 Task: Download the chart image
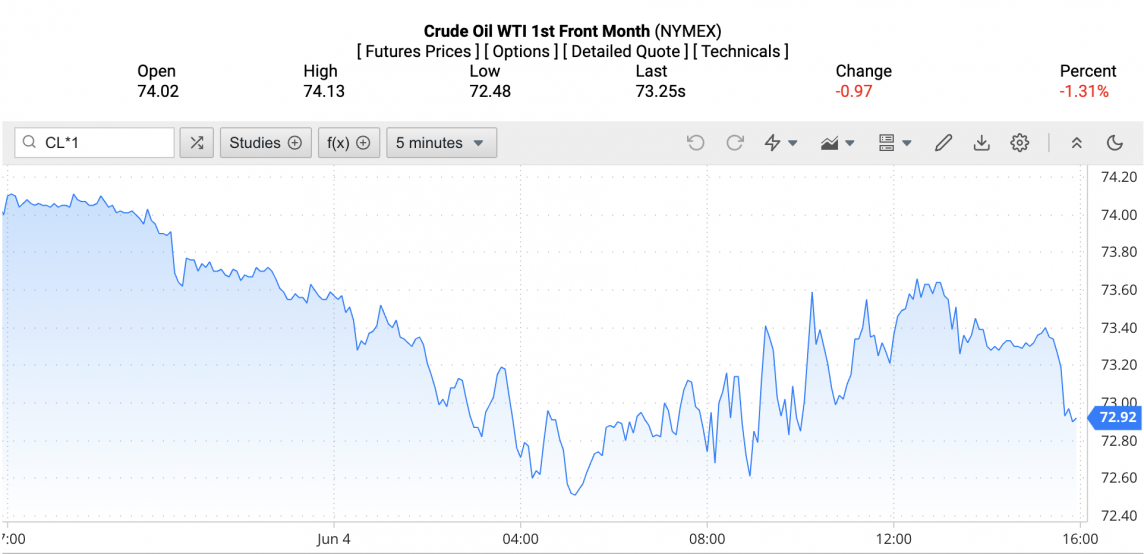[x=981, y=143]
